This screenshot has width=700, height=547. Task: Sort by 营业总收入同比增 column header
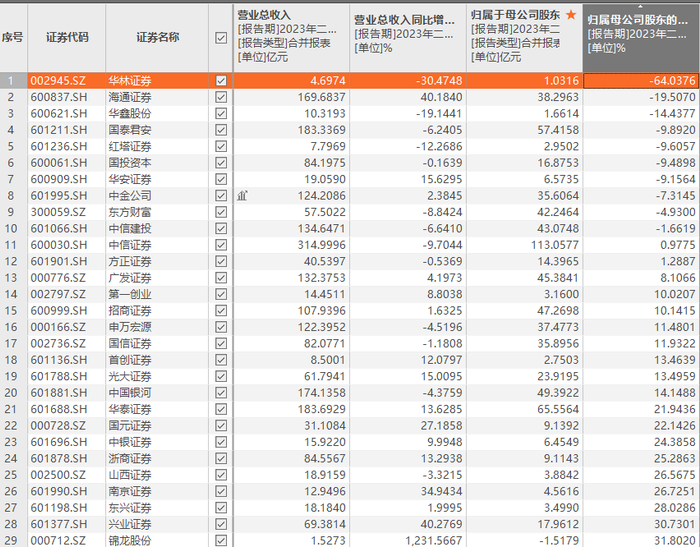pos(408,38)
